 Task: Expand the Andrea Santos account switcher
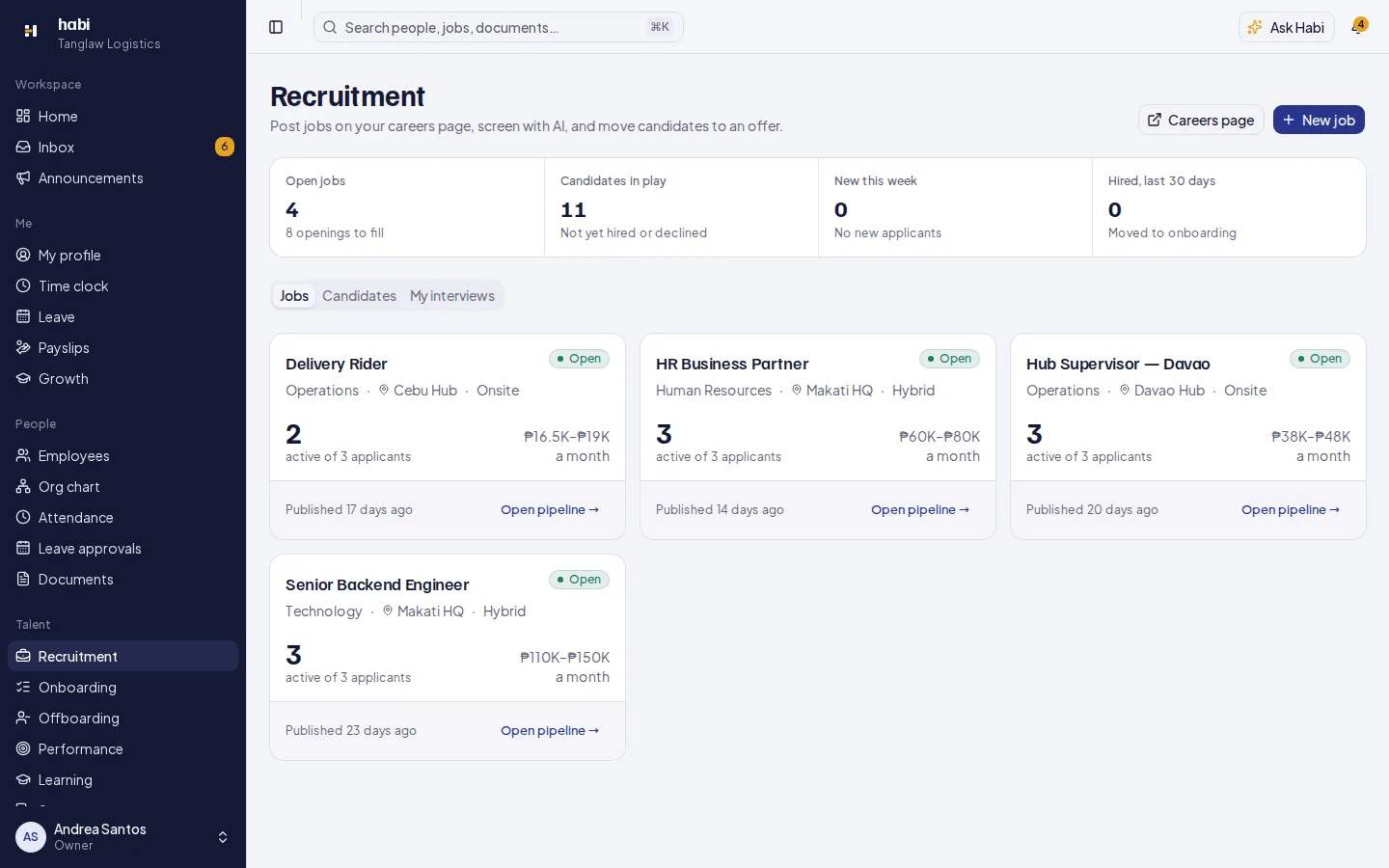[x=123, y=837]
